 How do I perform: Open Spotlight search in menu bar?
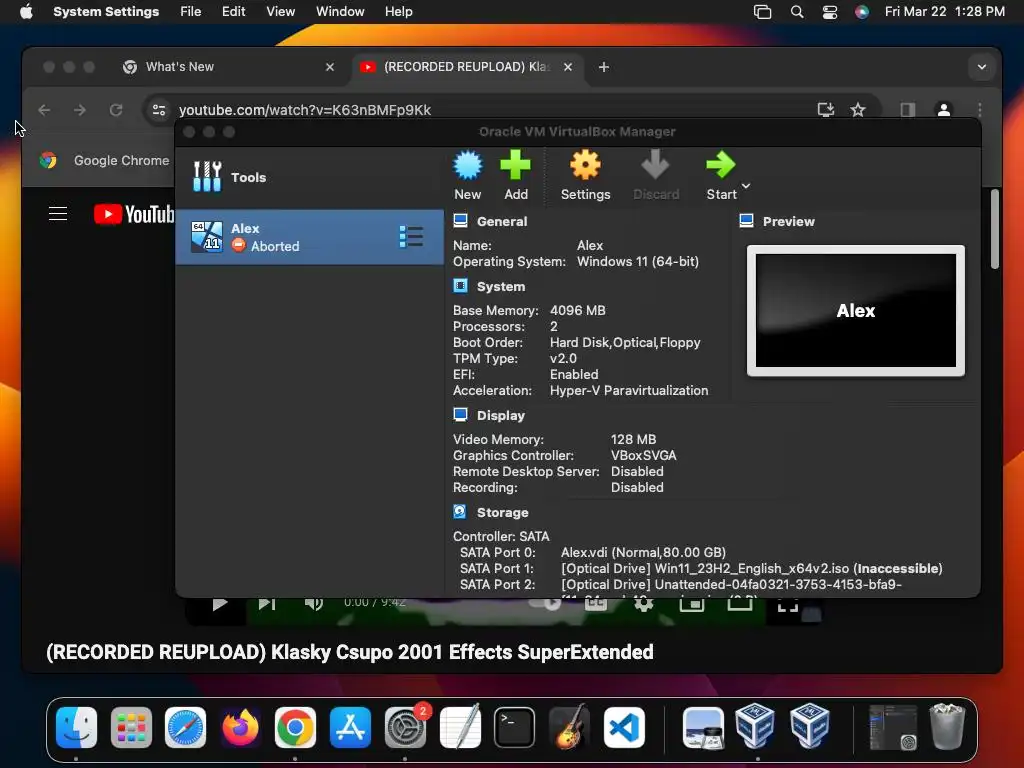pos(797,12)
